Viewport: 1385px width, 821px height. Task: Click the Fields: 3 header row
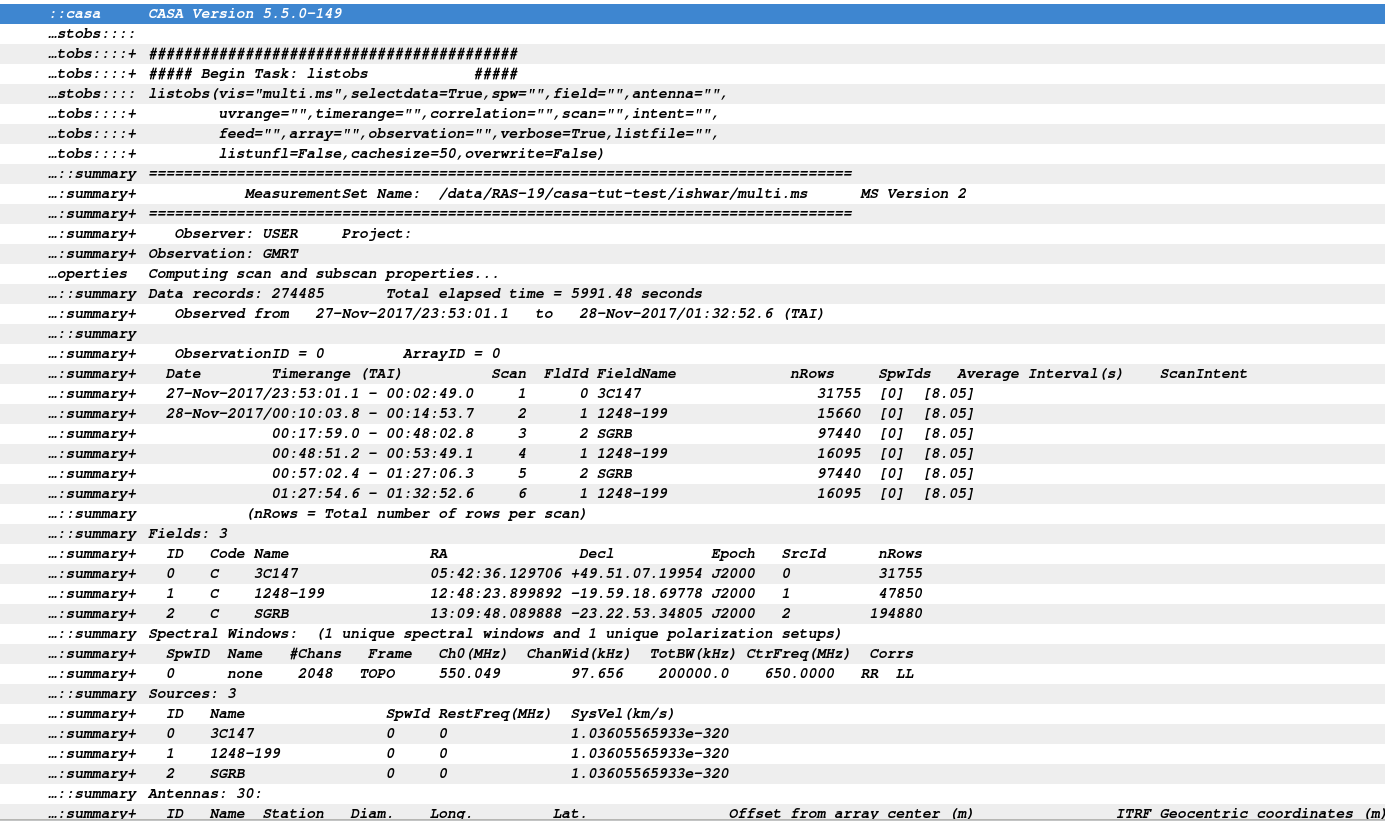[x=692, y=534]
